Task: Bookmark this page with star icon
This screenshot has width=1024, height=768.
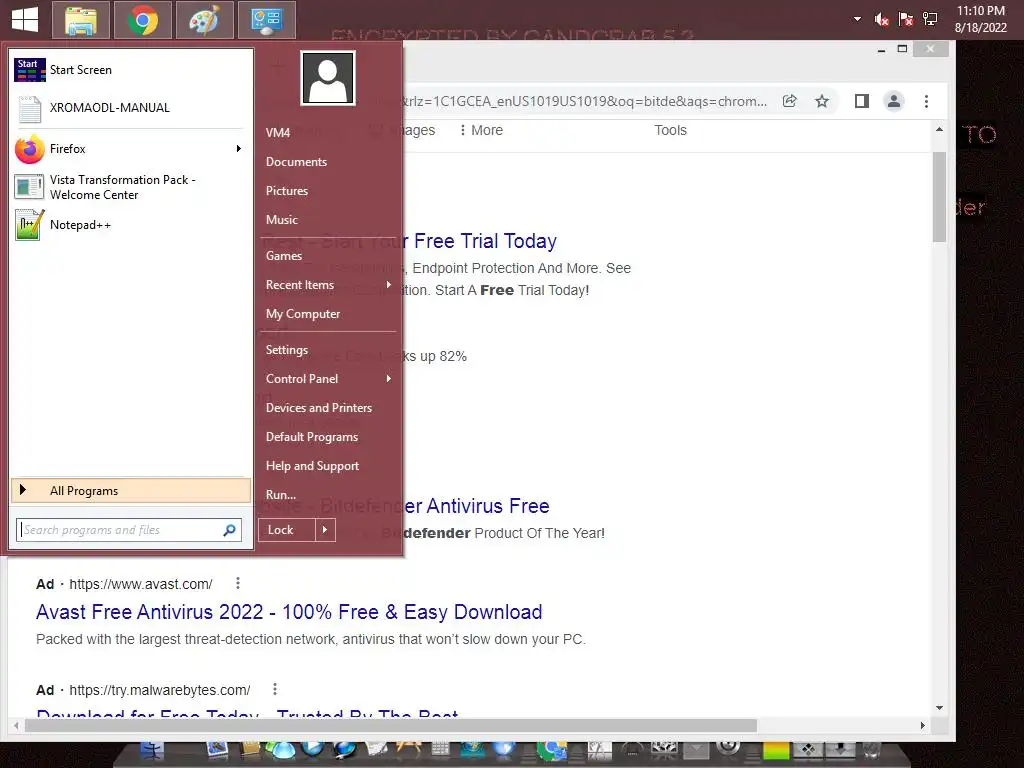Action: point(822,101)
